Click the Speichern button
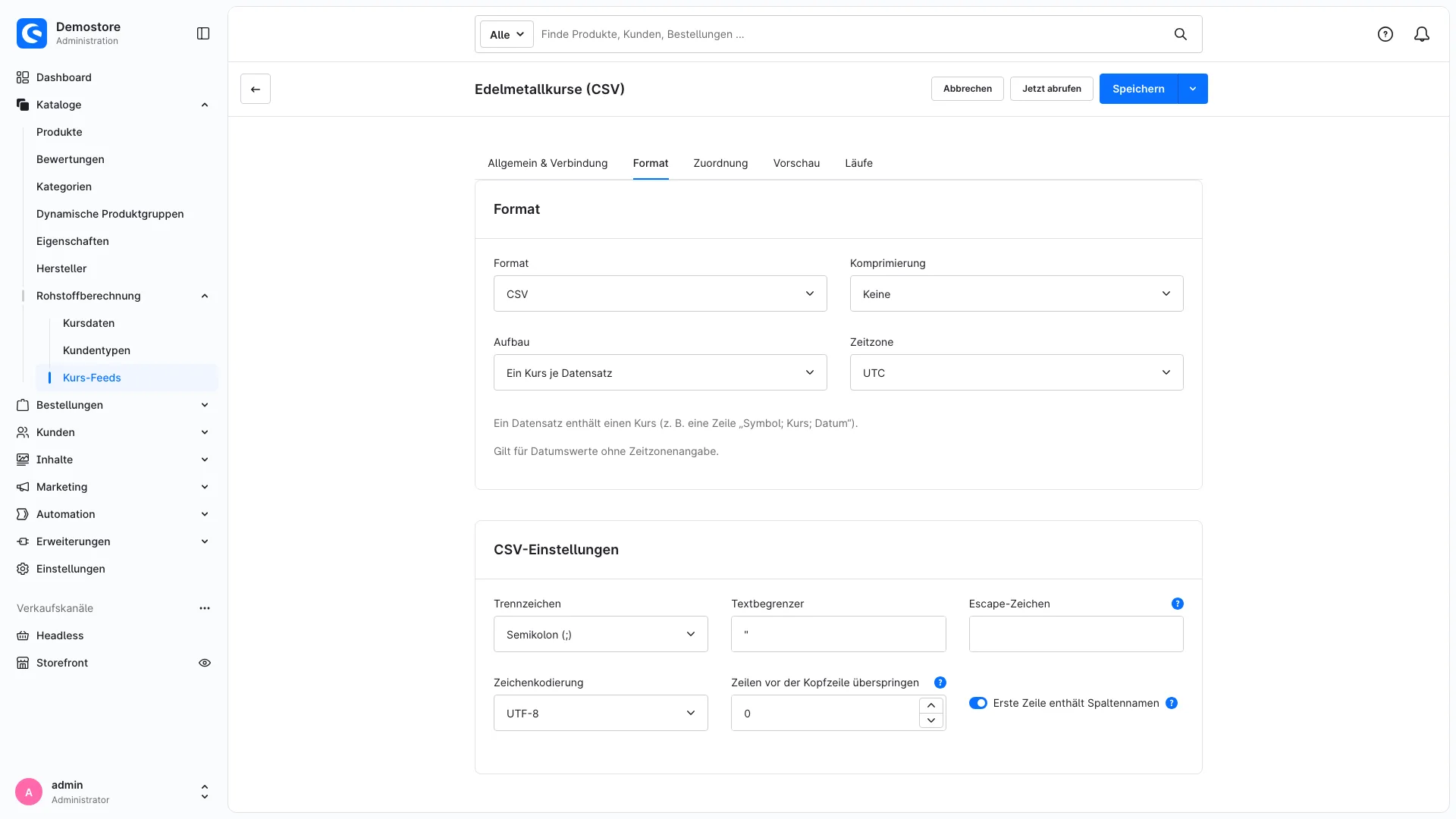This screenshot has width=1456, height=819. (x=1138, y=89)
